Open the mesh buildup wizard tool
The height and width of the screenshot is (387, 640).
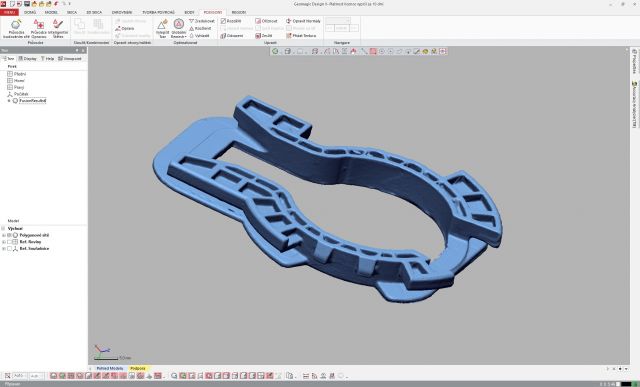[16, 29]
